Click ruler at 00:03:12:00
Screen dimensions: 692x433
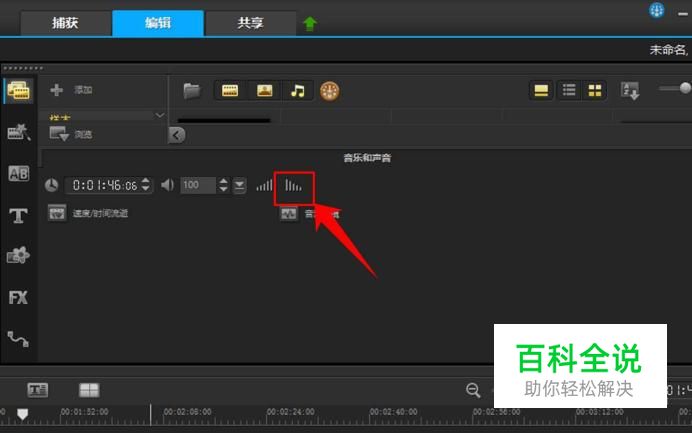[x=600, y=412]
